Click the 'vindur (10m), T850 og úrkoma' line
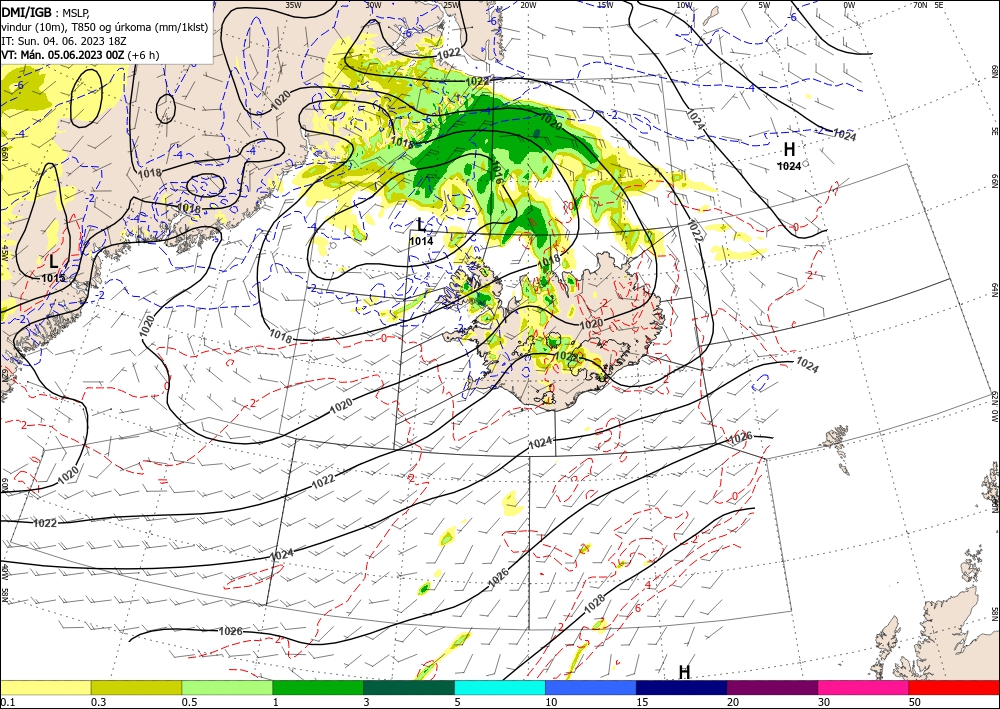The image size is (1000, 709). coord(103,27)
